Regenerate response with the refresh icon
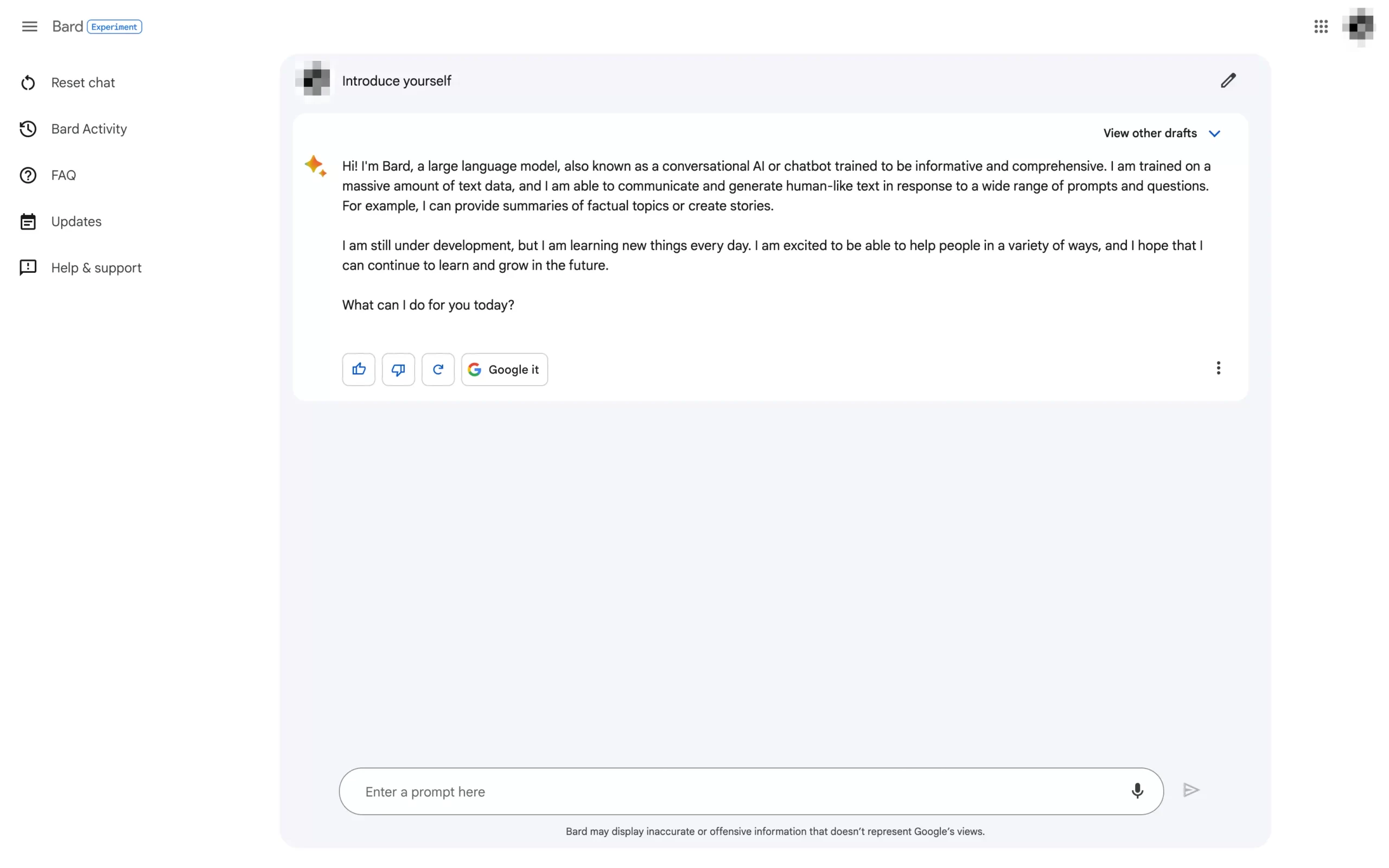1389x868 pixels. point(438,369)
